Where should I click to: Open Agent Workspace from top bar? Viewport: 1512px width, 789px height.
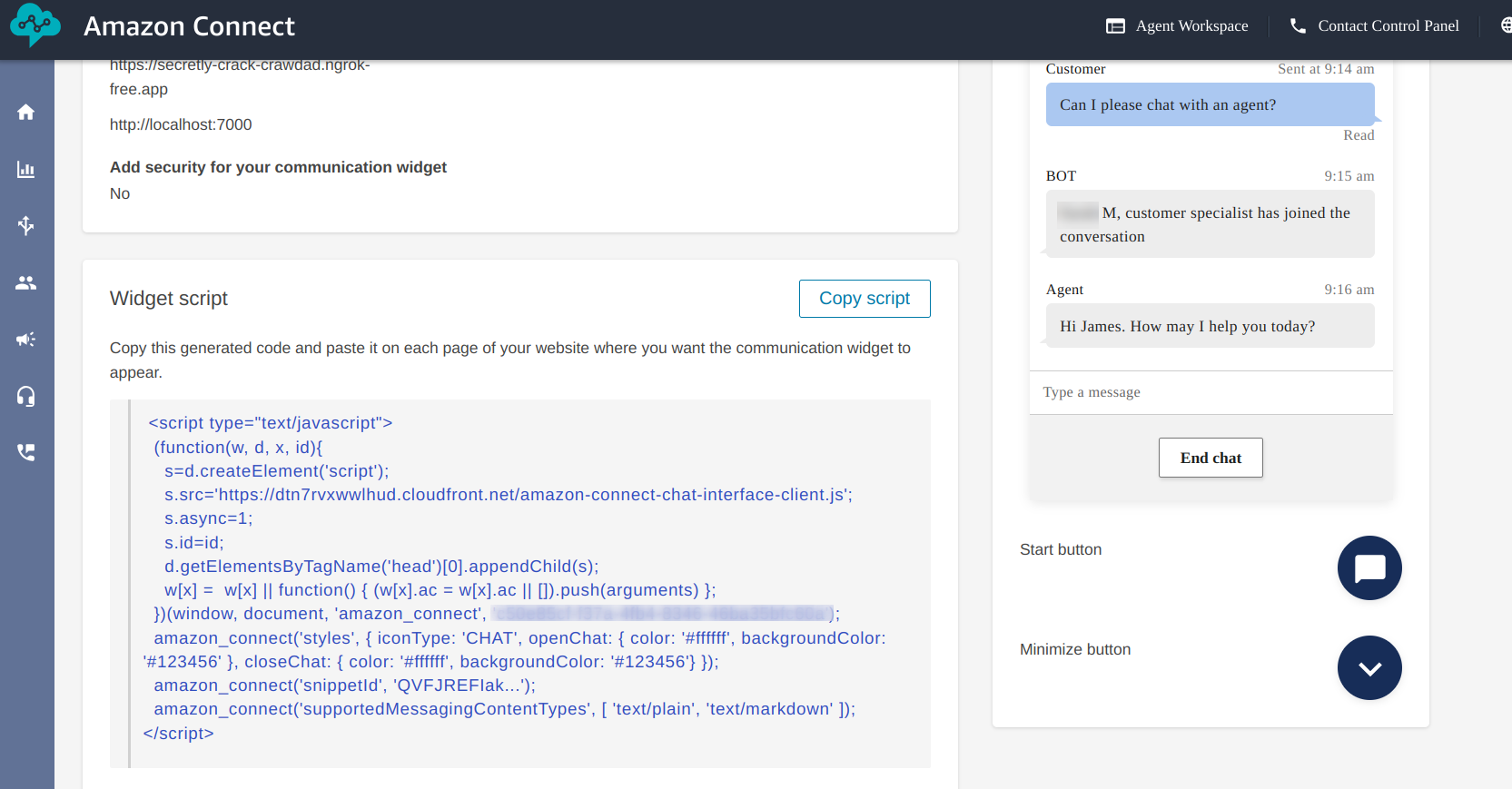(x=1177, y=25)
